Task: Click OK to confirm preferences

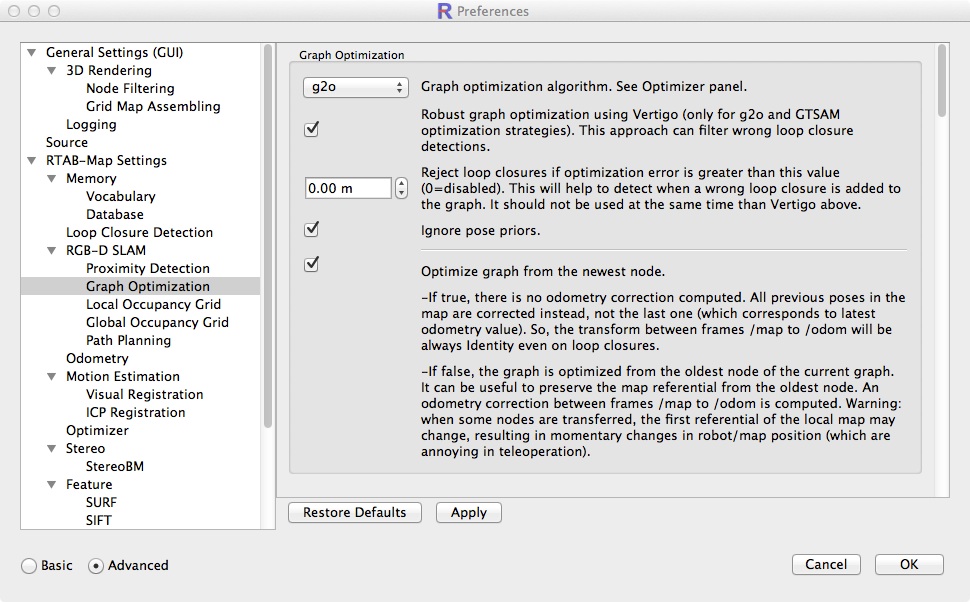Action: click(x=908, y=565)
